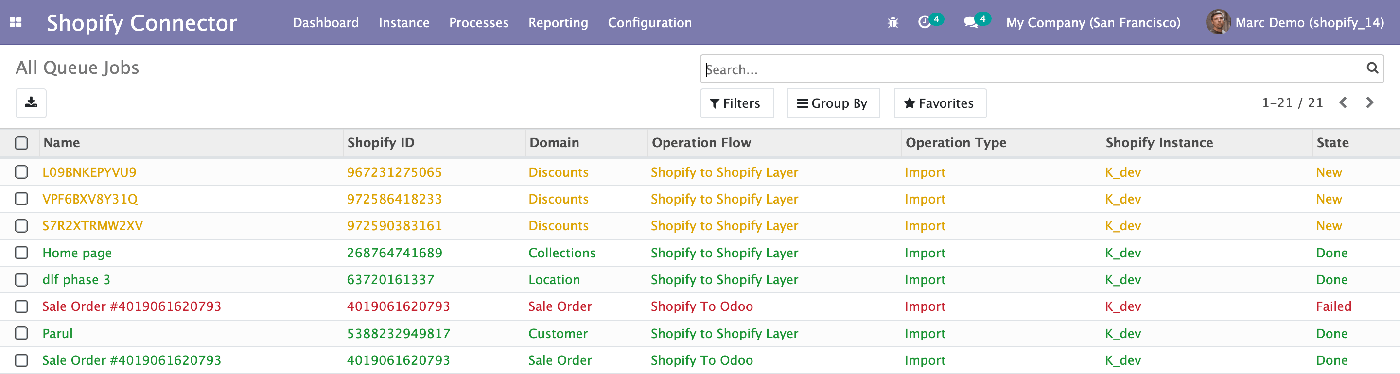Open record L09BNKEPYVU9
This screenshot has height=374, width=1400.
click(x=89, y=172)
